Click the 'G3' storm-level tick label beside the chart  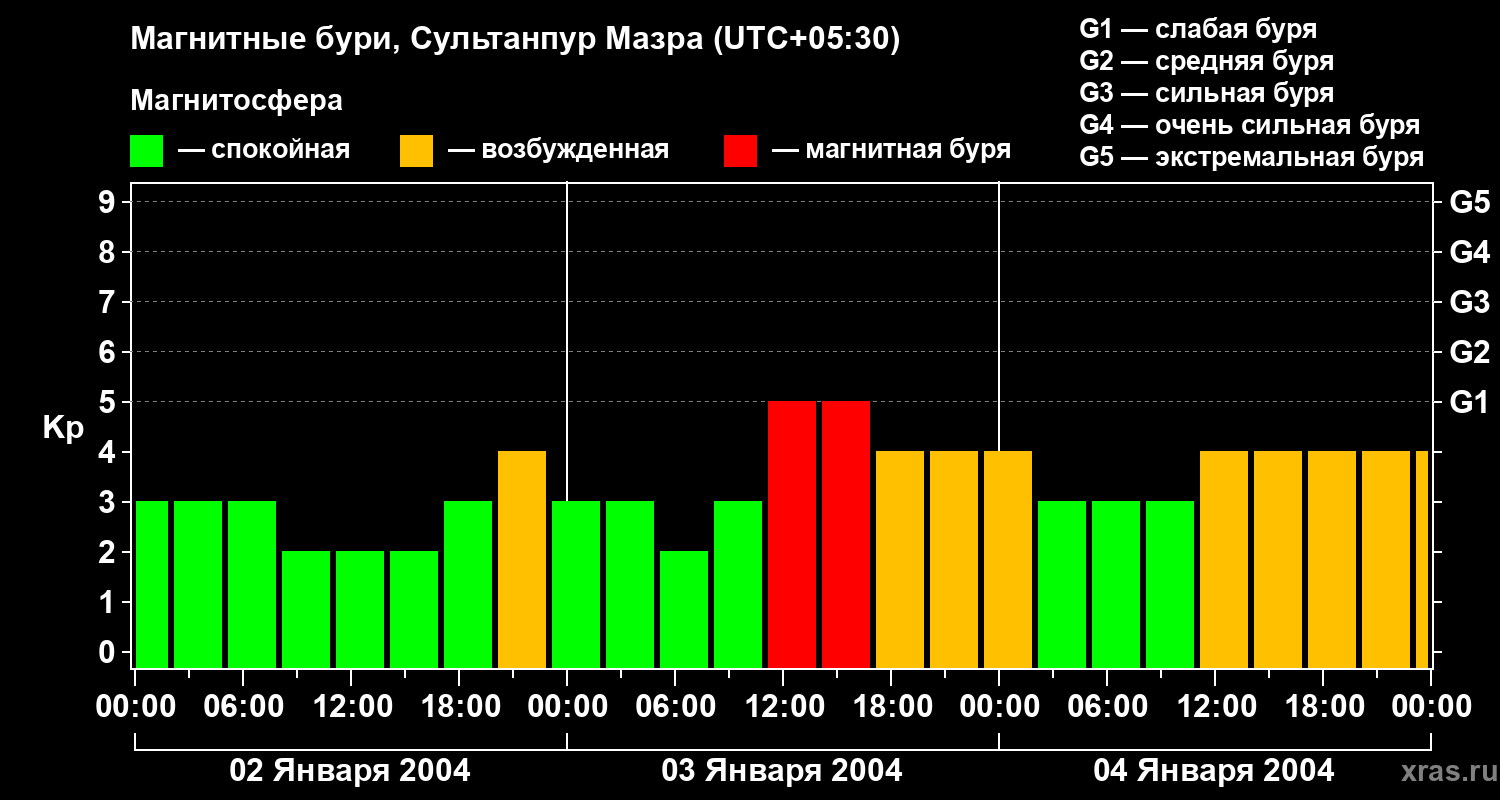(x=1469, y=302)
